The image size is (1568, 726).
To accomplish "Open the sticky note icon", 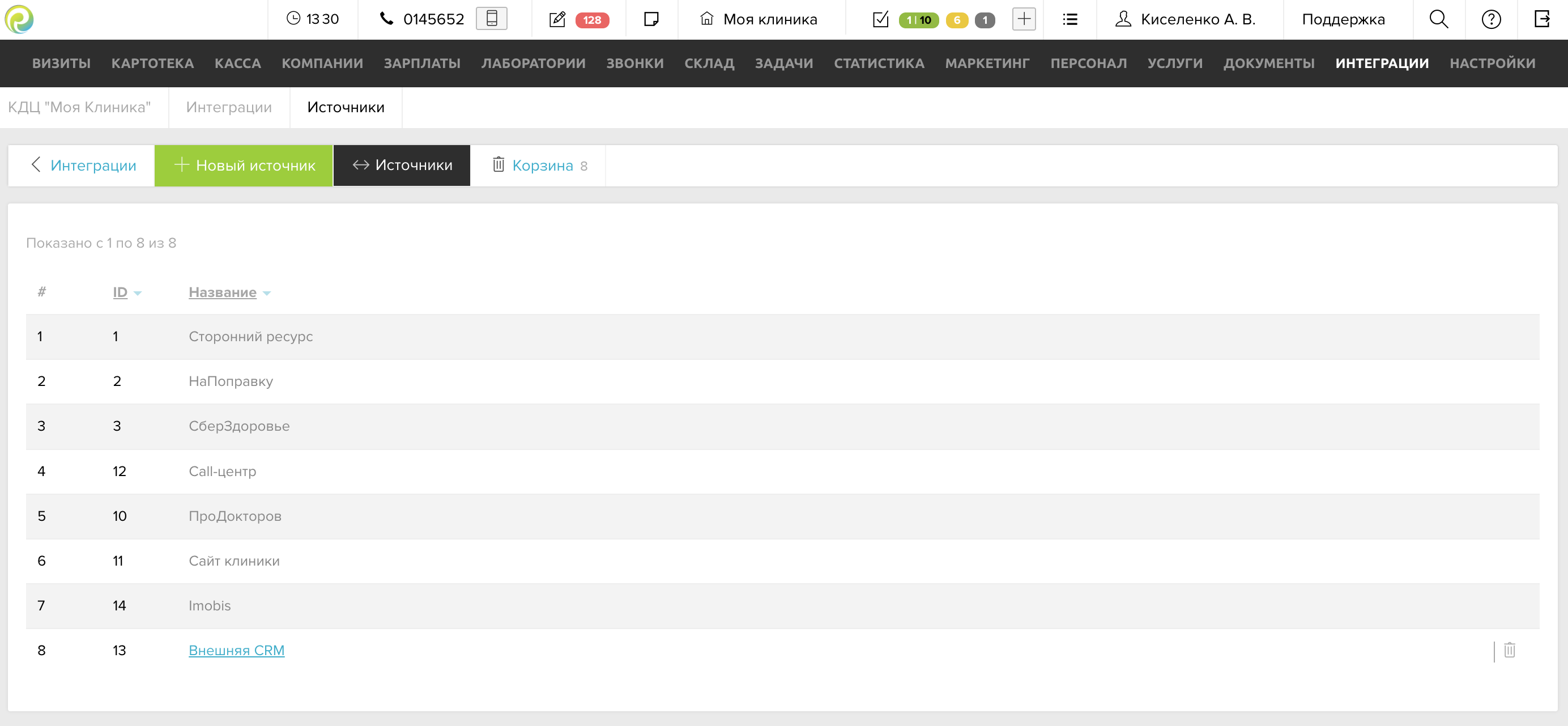I will 651,19.
